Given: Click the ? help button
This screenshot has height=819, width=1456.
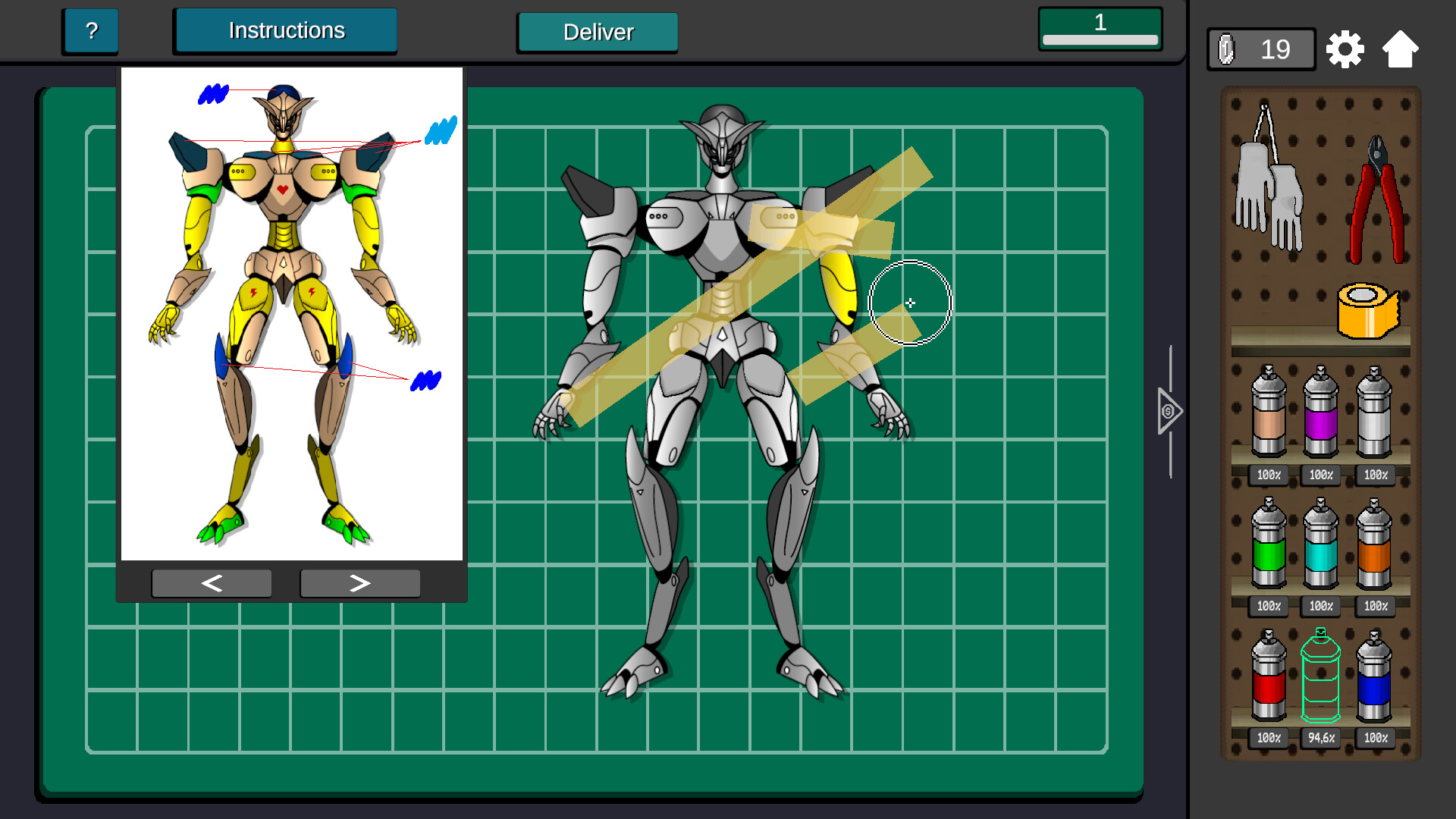Looking at the screenshot, I should pyautogui.click(x=90, y=31).
